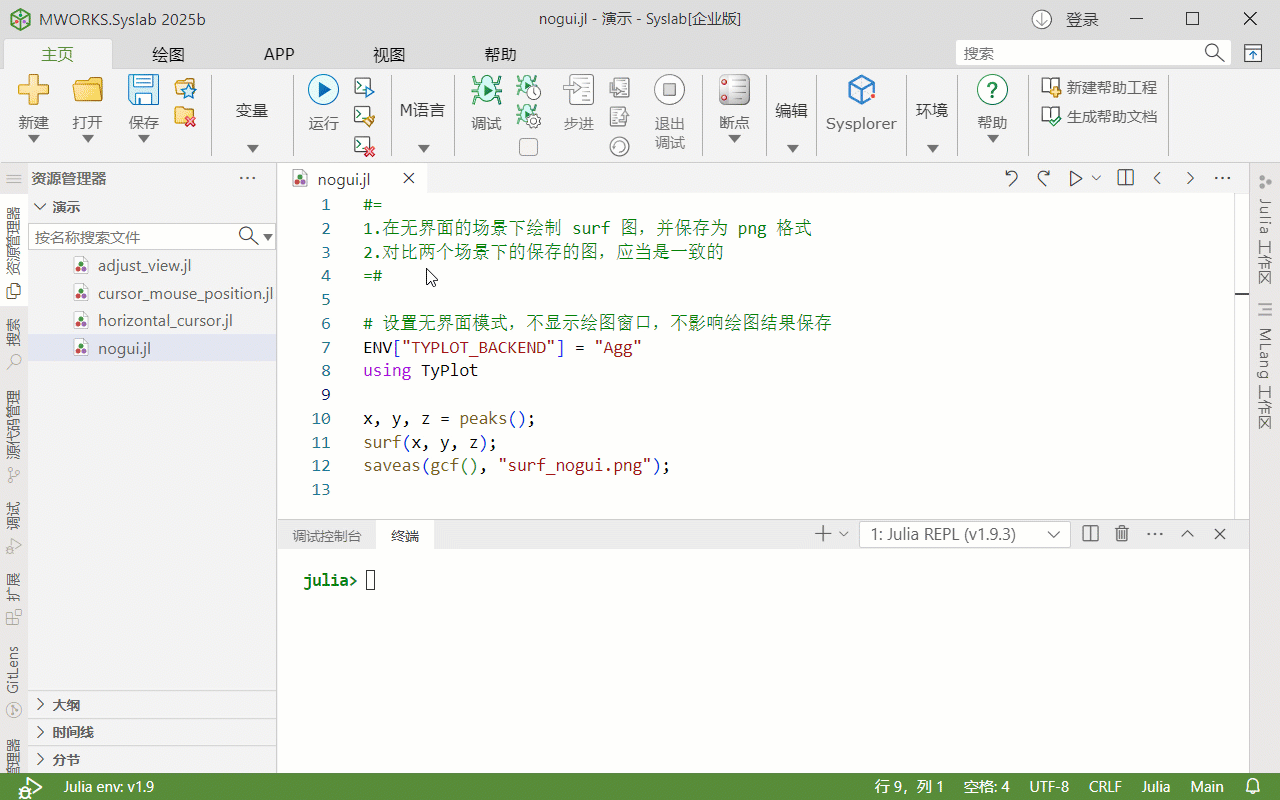Click the folder with red X icon
Screen dimensions: 1280x800
coord(185,116)
